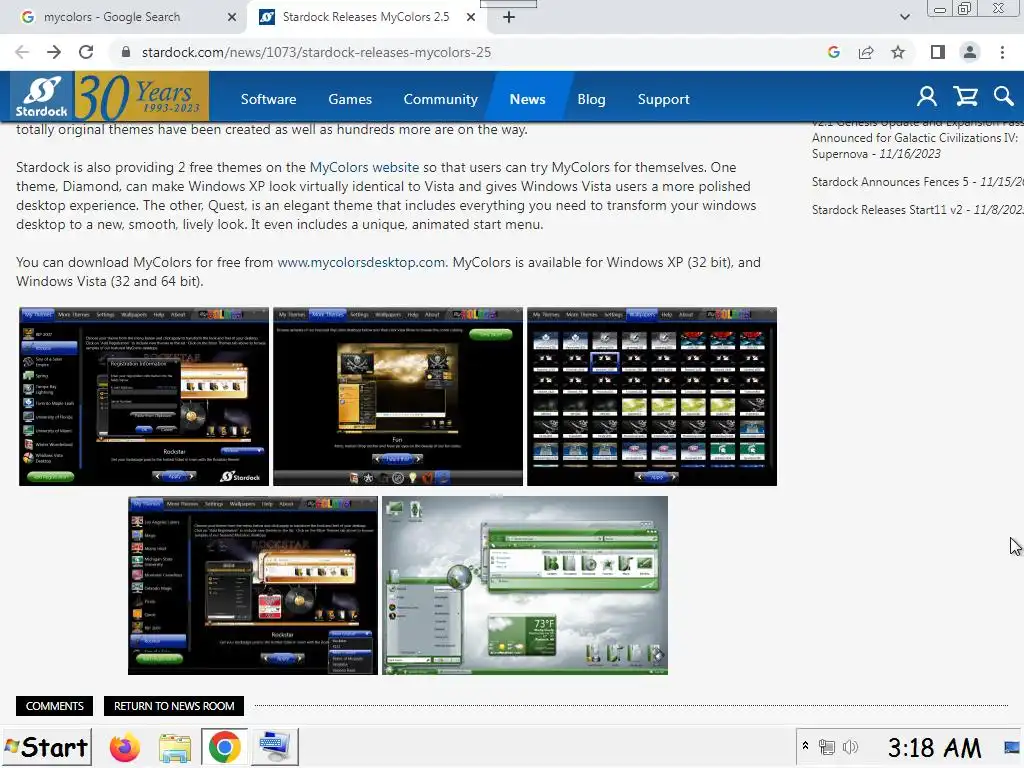Open the registration dialog screenshot thumbnail

[144, 396]
